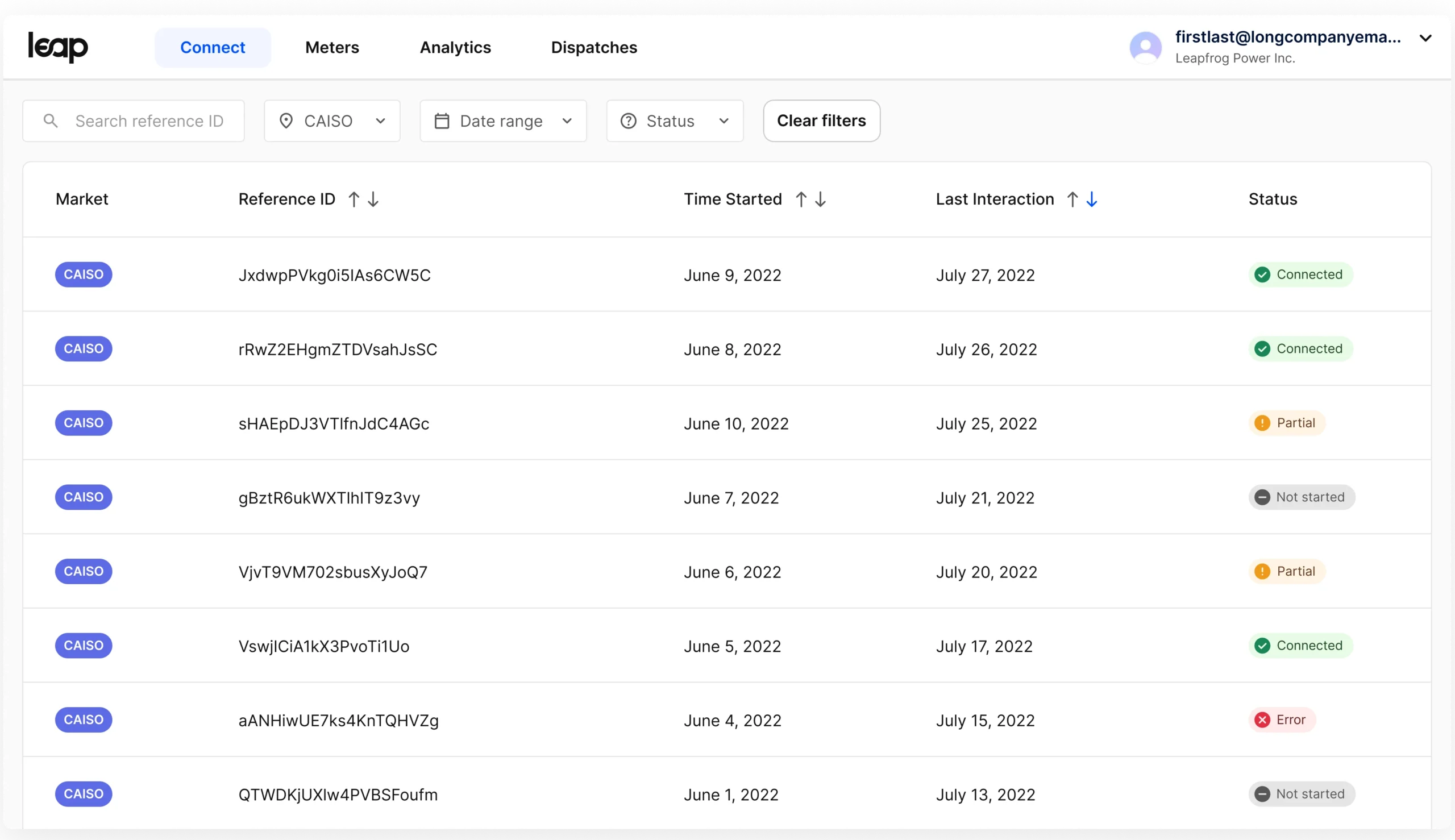Switch to the Meters tab
The width and height of the screenshot is (1455, 840).
332,47
